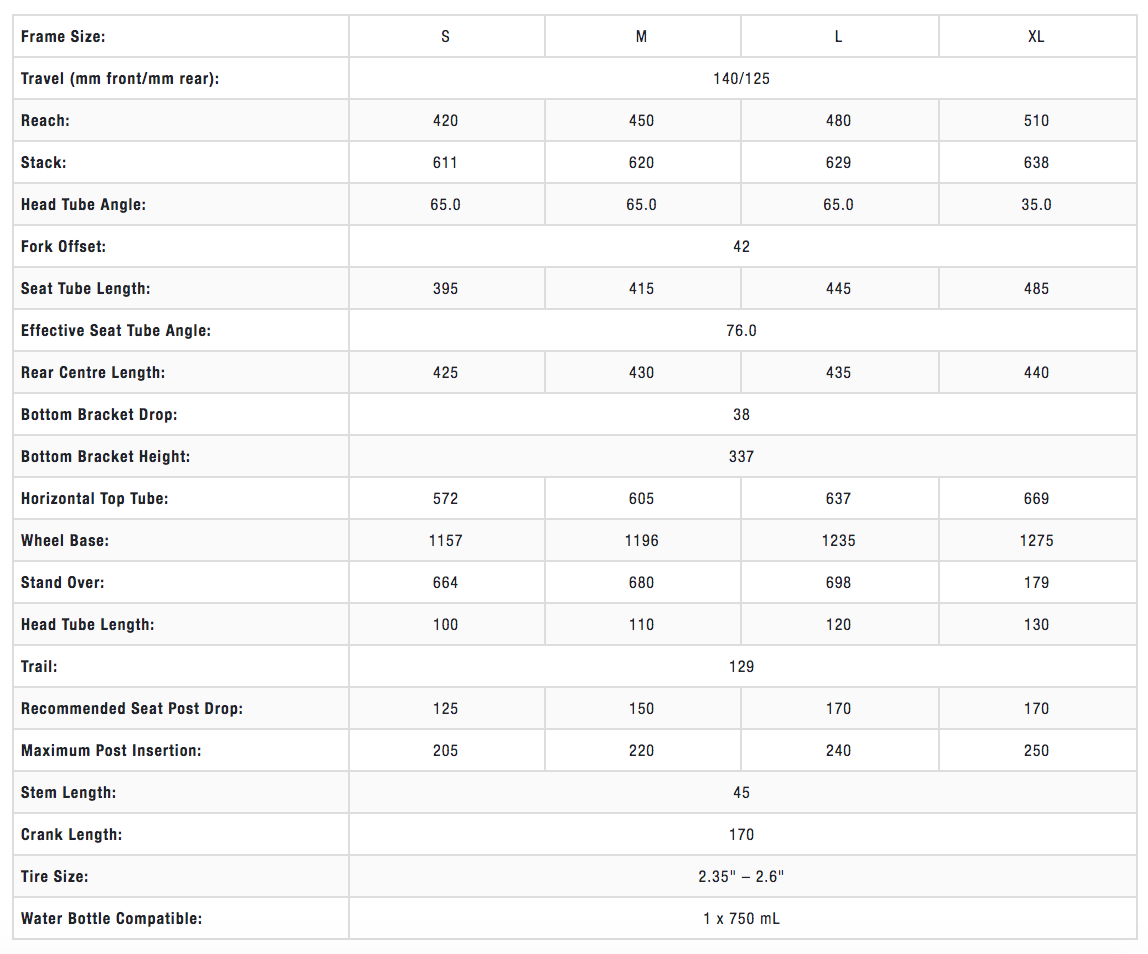Click the S frame size column header

(x=445, y=37)
